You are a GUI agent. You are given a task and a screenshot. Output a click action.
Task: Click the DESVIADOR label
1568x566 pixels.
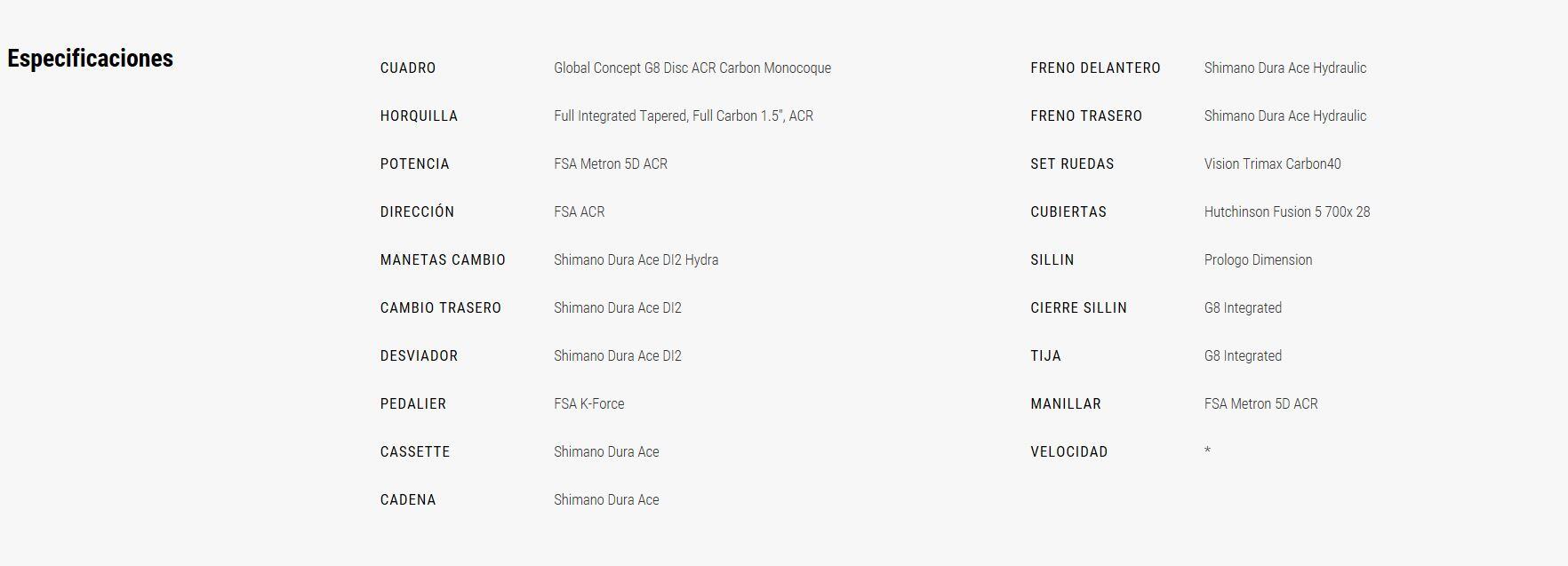tap(419, 356)
